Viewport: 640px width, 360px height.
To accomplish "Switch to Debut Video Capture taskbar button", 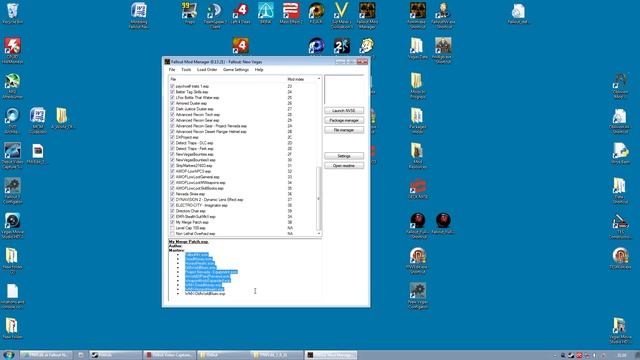I will coord(169,355).
